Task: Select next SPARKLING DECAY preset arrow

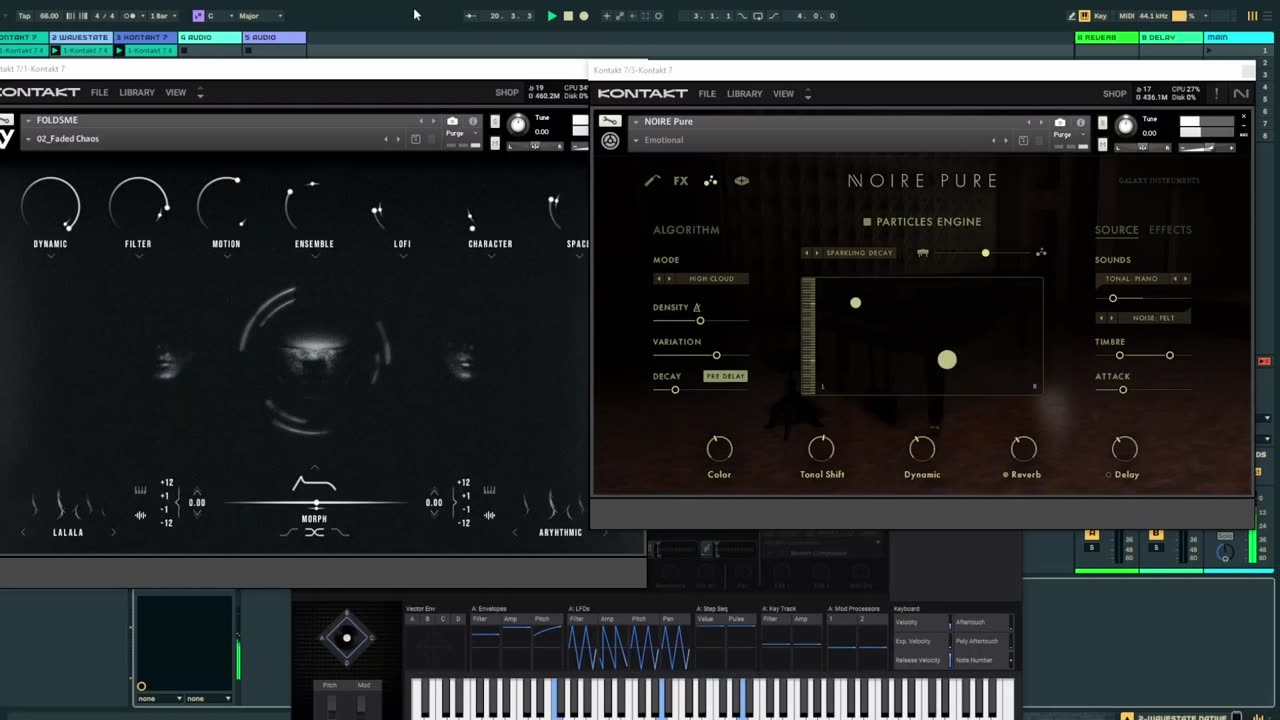Action: pyautogui.click(x=818, y=253)
